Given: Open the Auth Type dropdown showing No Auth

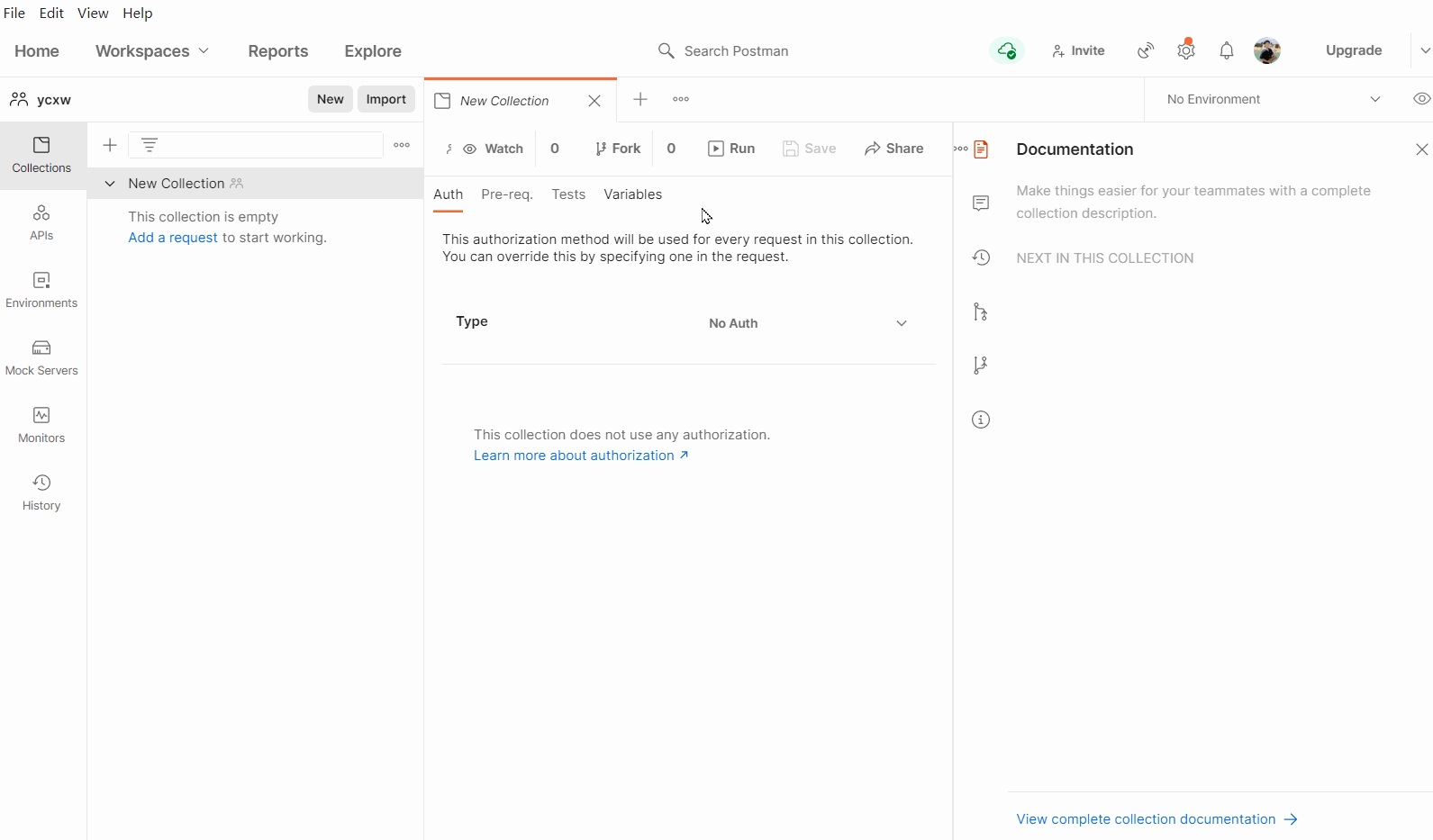Looking at the screenshot, I should [x=808, y=323].
